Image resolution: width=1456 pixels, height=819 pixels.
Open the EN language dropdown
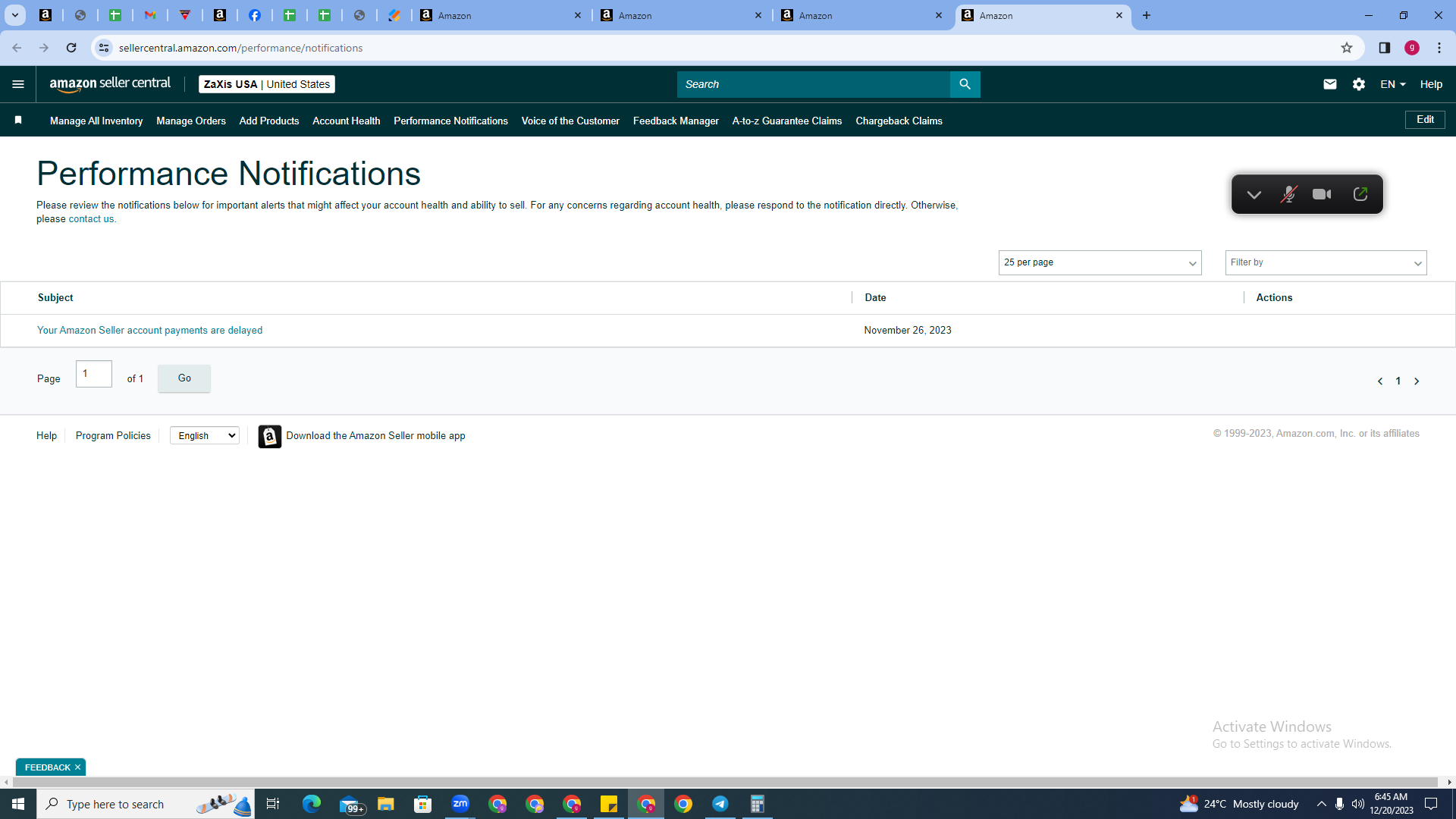click(x=1393, y=84)
